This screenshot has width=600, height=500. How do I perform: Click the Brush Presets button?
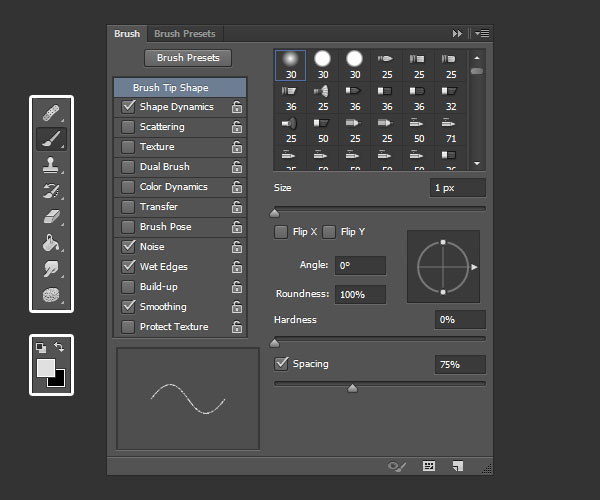[x=188, y=58]
